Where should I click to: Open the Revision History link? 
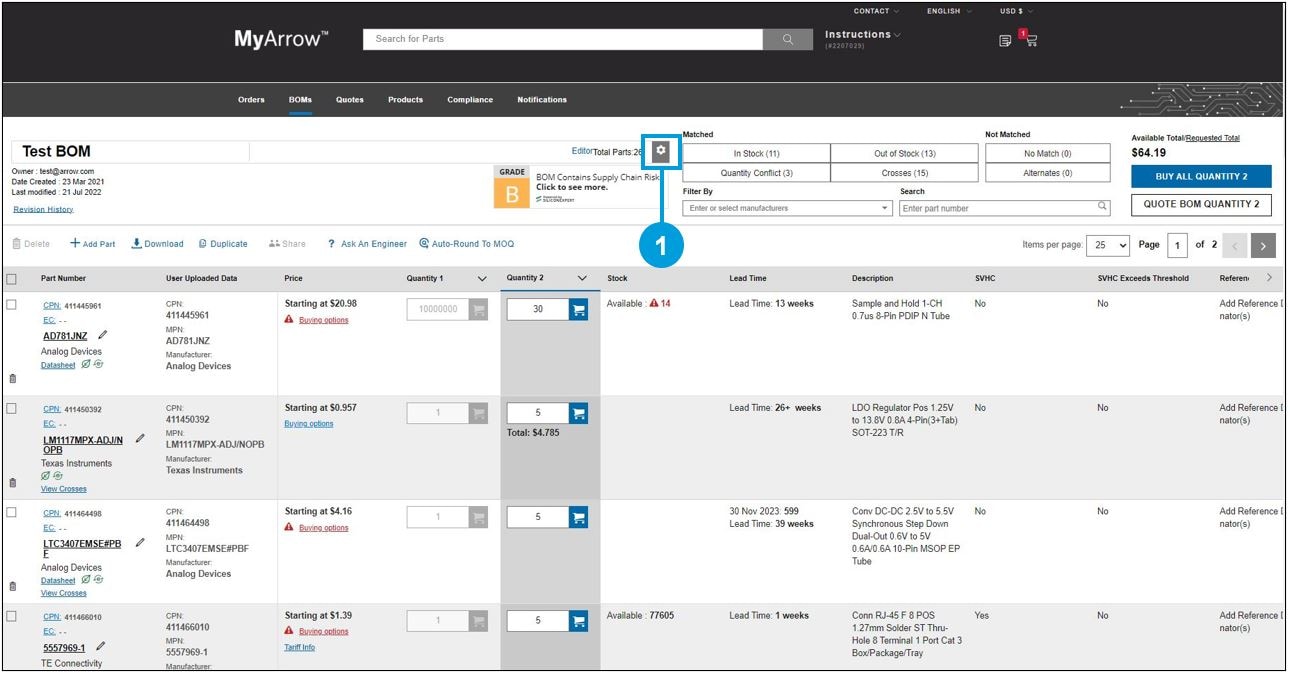point(43,210)
